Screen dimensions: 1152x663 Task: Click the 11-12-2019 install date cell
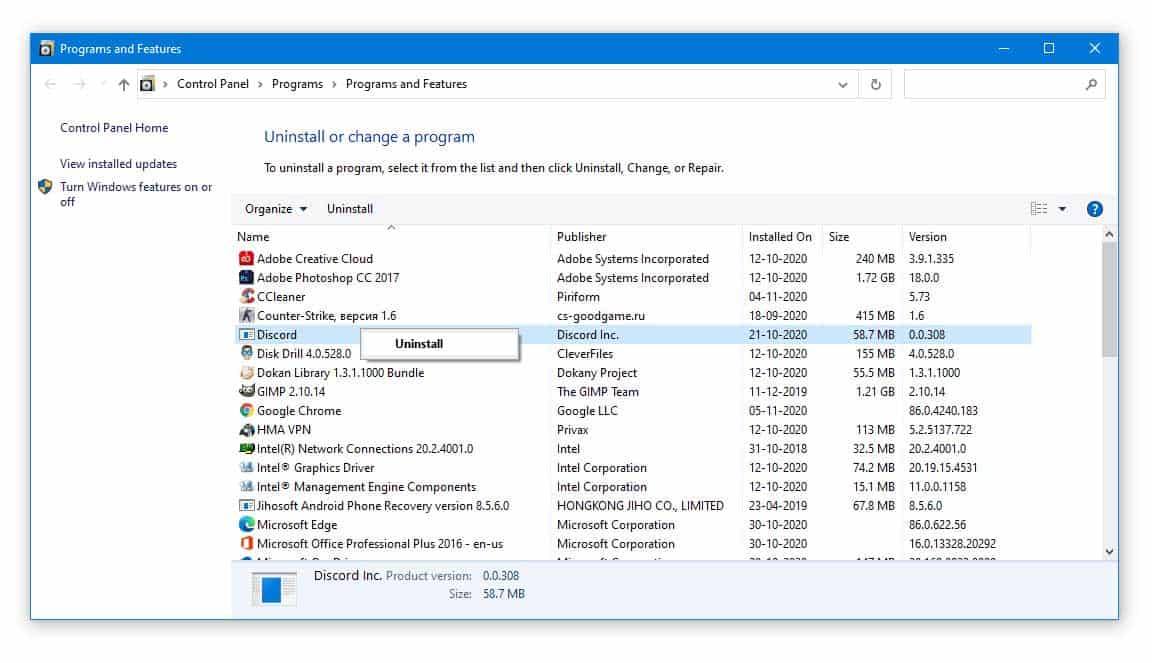pos(778,392)
